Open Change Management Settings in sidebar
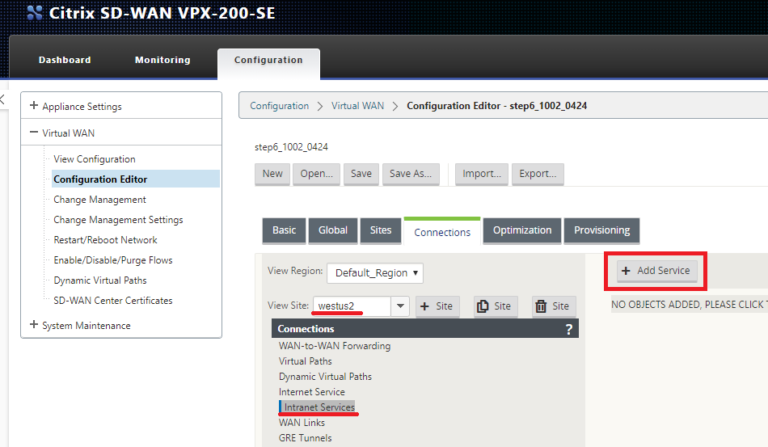 pyautogui.click(x=118, y=220)
